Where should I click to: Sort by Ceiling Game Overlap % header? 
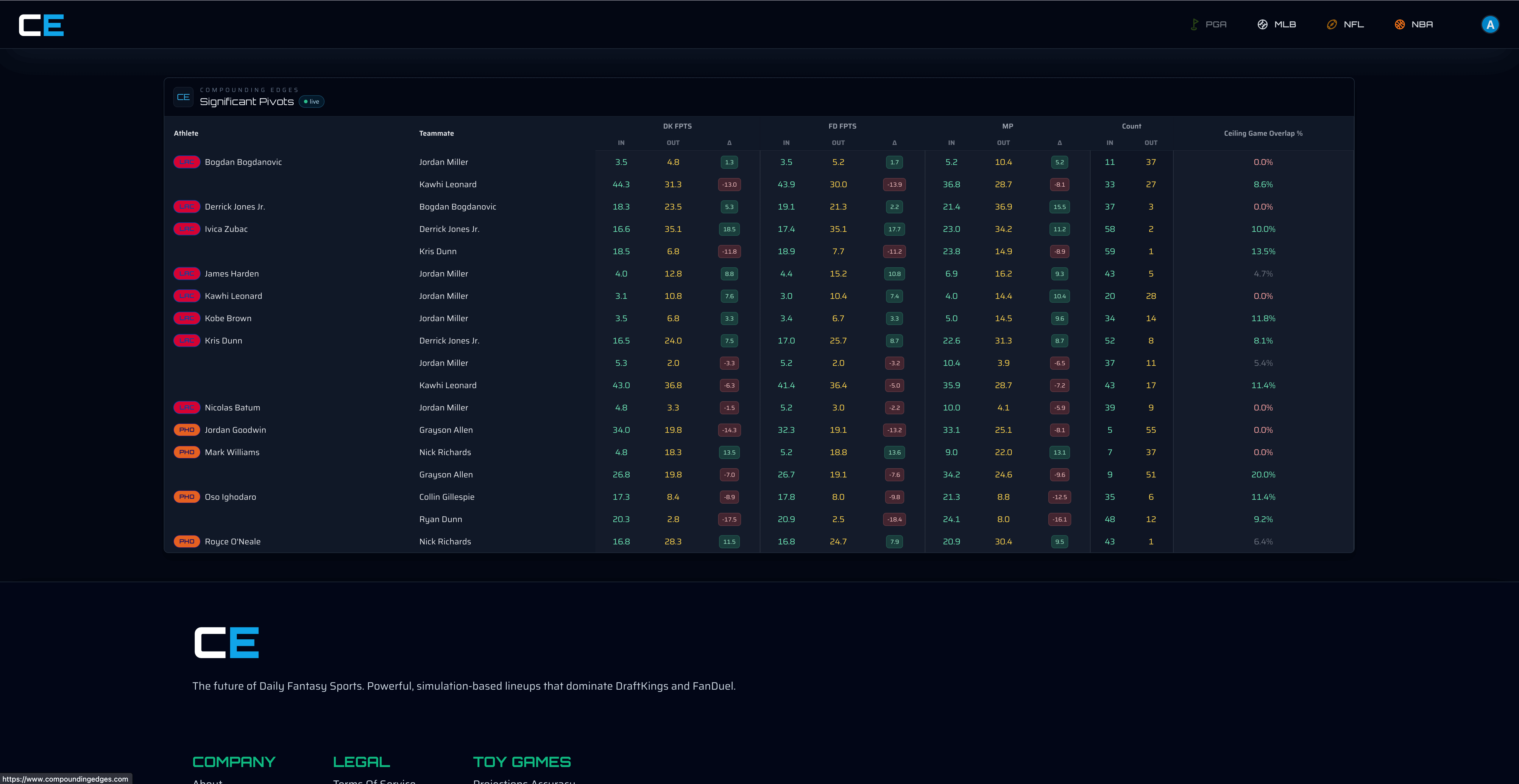click(1263, 133)
